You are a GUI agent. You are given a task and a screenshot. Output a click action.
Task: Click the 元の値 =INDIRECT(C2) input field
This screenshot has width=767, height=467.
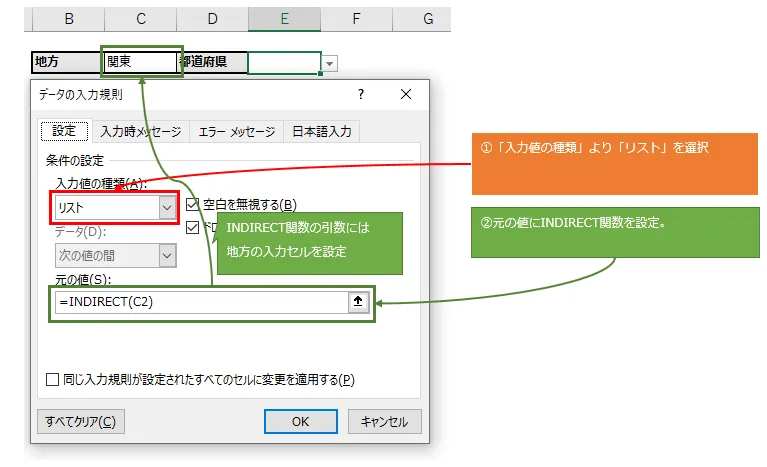pyautogui.click(x=202, y=302)
